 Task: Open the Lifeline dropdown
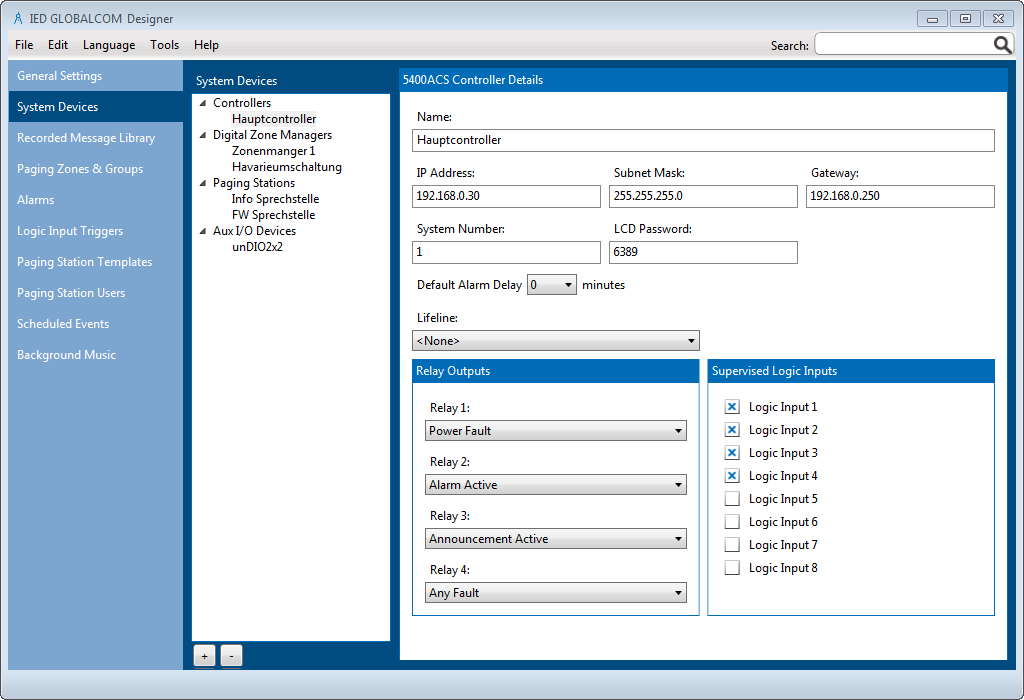pos(556,341)
